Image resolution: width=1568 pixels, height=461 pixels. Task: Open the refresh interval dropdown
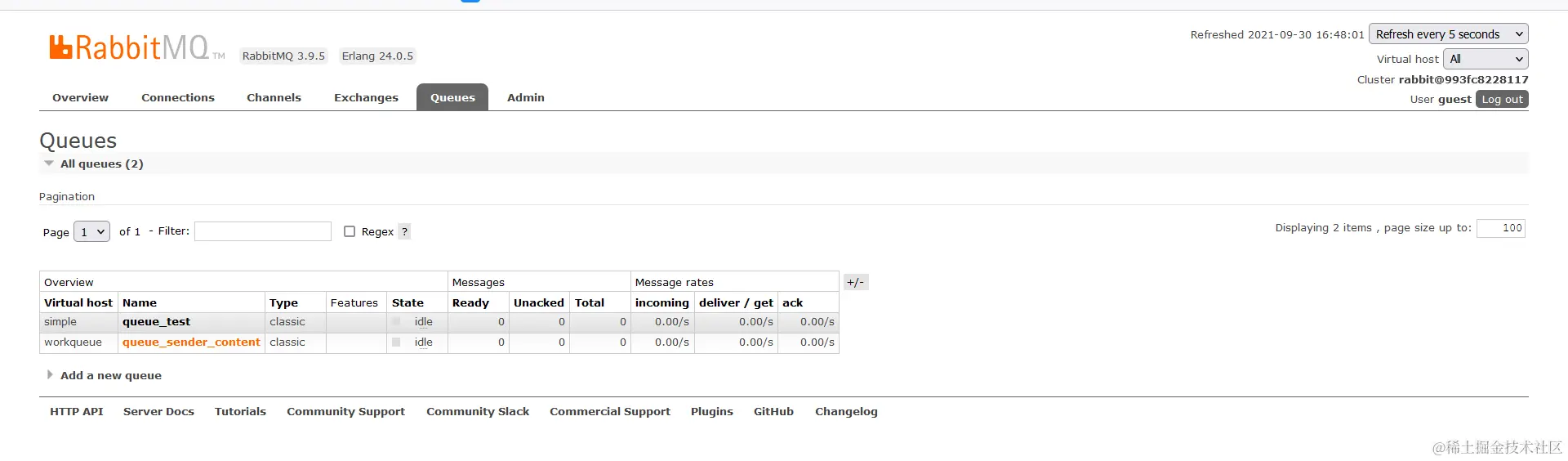(1448, 34)
